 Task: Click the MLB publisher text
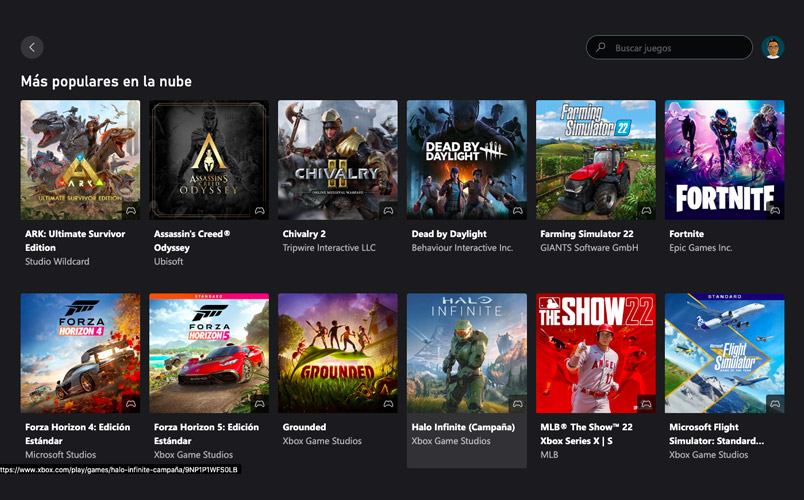tap(549, 455)
